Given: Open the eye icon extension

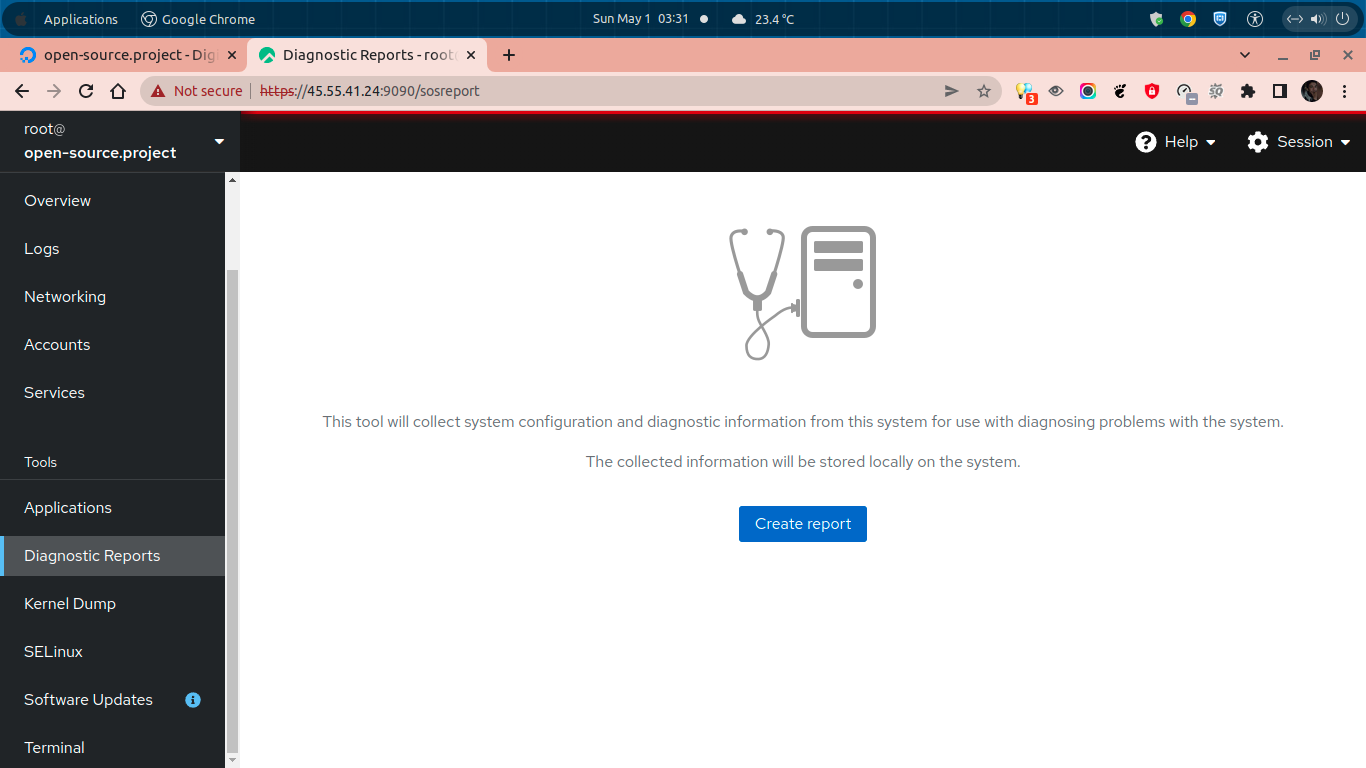Looking at the screenshot, I should point(1056,91).
